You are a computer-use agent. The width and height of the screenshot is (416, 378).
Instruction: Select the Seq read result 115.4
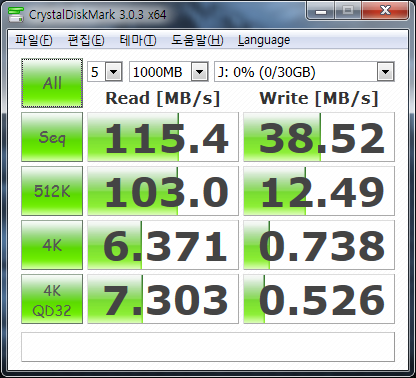[163, 137]
